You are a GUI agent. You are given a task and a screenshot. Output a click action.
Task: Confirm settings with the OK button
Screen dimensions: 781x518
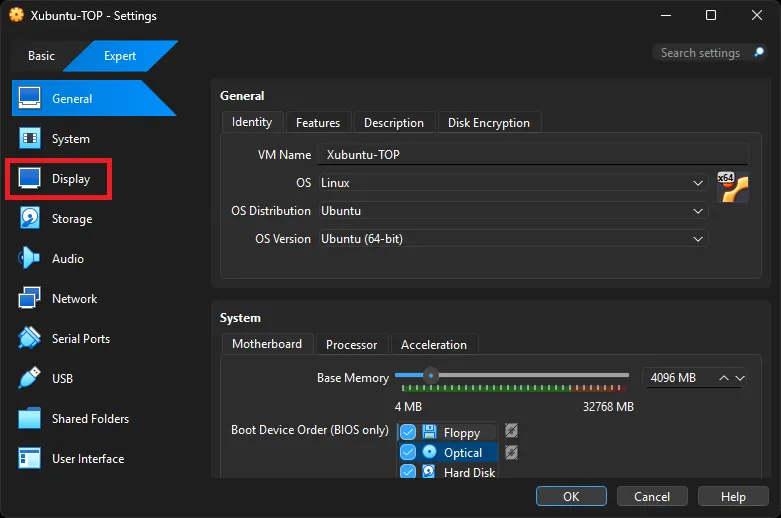point(571,497)
